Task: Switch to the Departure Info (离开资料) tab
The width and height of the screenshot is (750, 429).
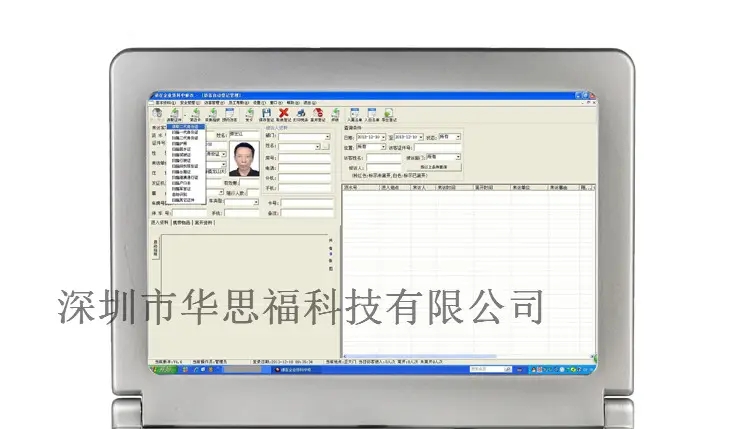Action: (203, 222)
